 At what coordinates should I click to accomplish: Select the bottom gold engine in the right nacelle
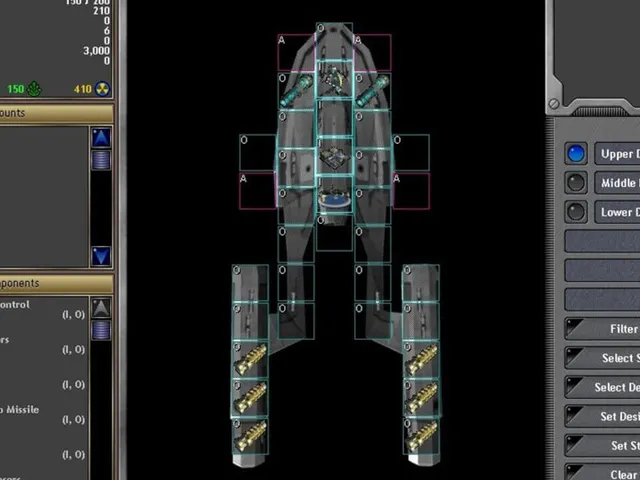422,436
